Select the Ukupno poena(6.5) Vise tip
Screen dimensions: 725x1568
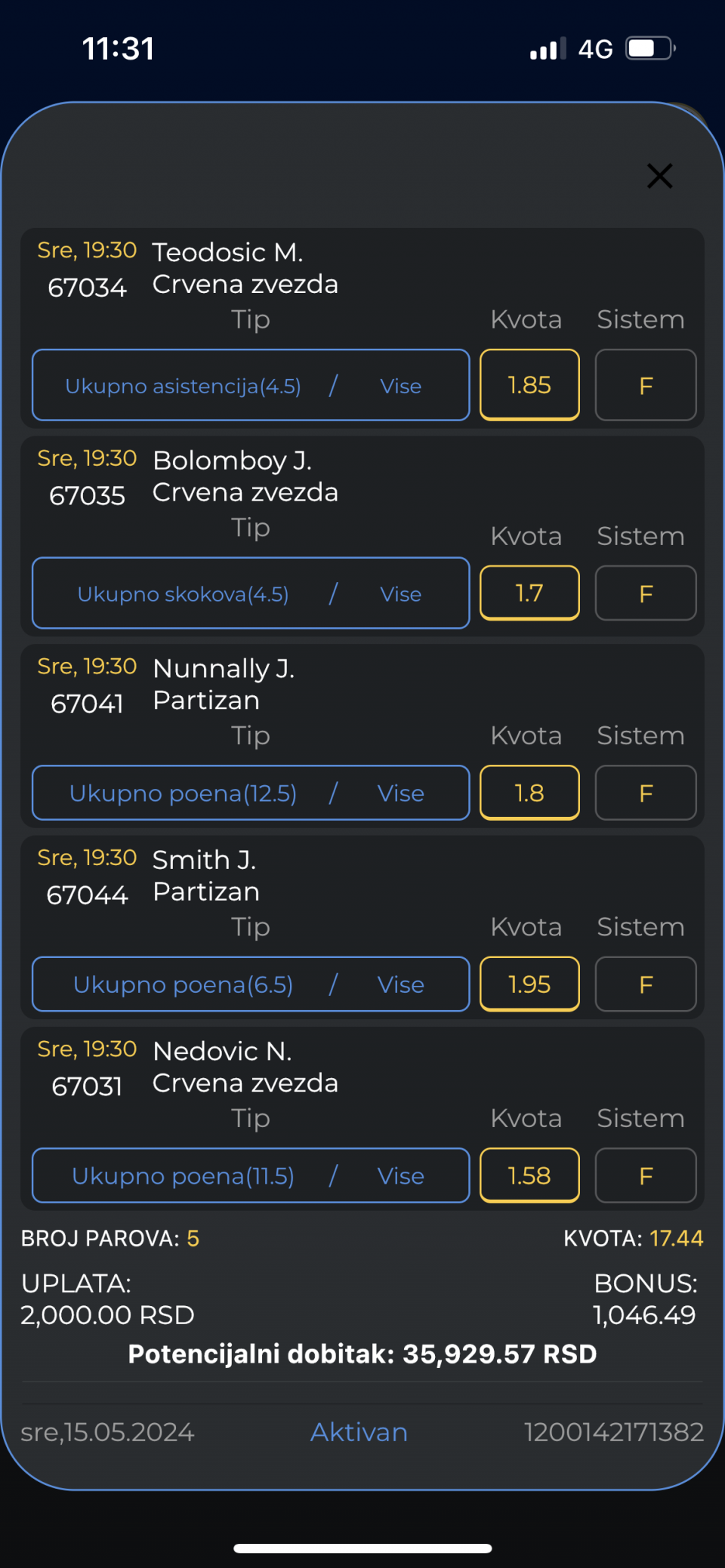click(251, 984)
